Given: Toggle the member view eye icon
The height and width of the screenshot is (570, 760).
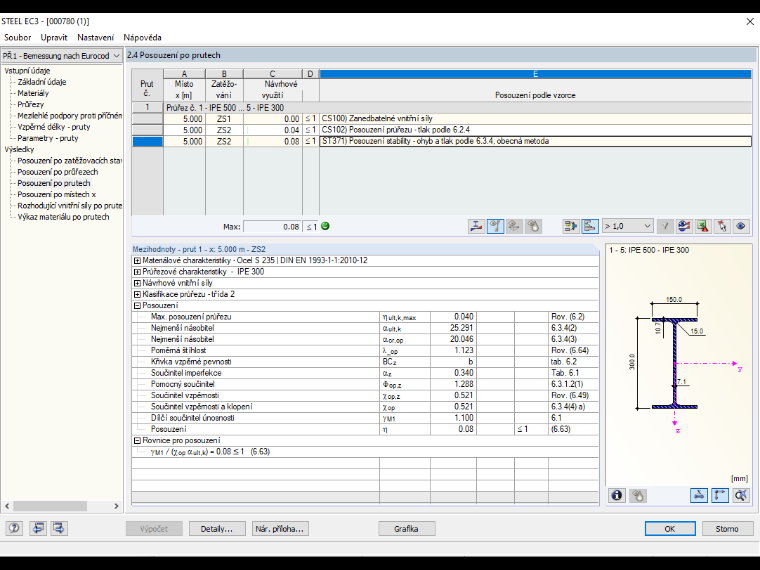Looking at the screenshot, I should tap(495, 226).
